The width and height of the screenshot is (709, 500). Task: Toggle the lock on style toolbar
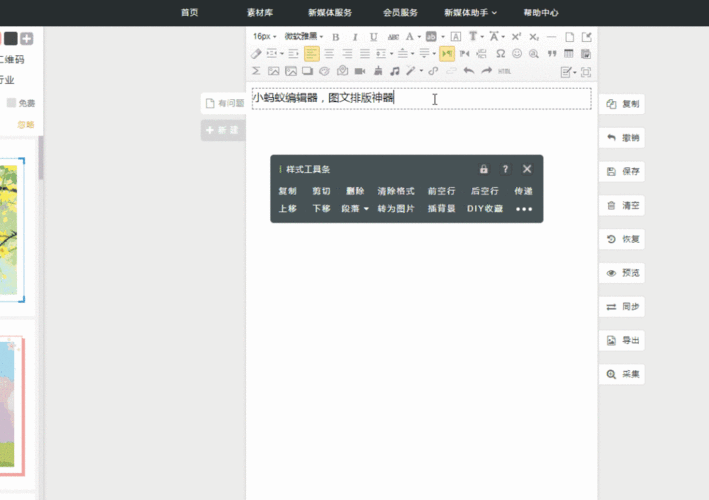coord(484,169)
